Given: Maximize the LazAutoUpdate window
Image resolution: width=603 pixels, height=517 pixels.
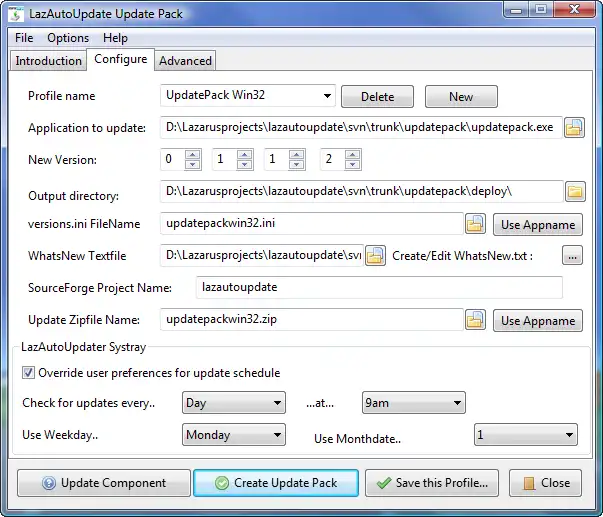Looking at the screenshot, I should [541, 9].
